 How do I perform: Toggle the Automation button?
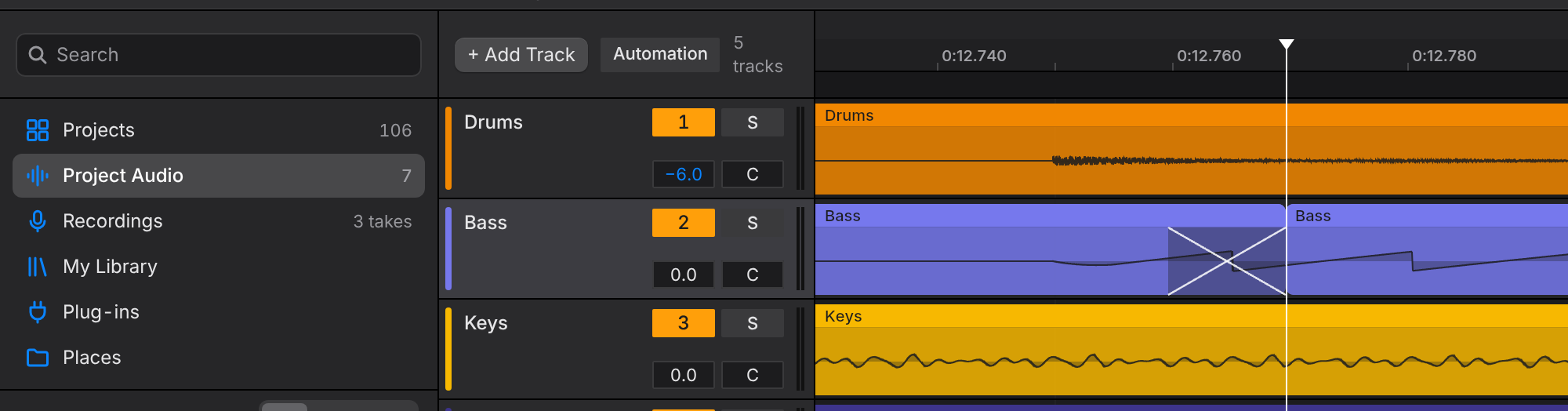coord(660,55)
